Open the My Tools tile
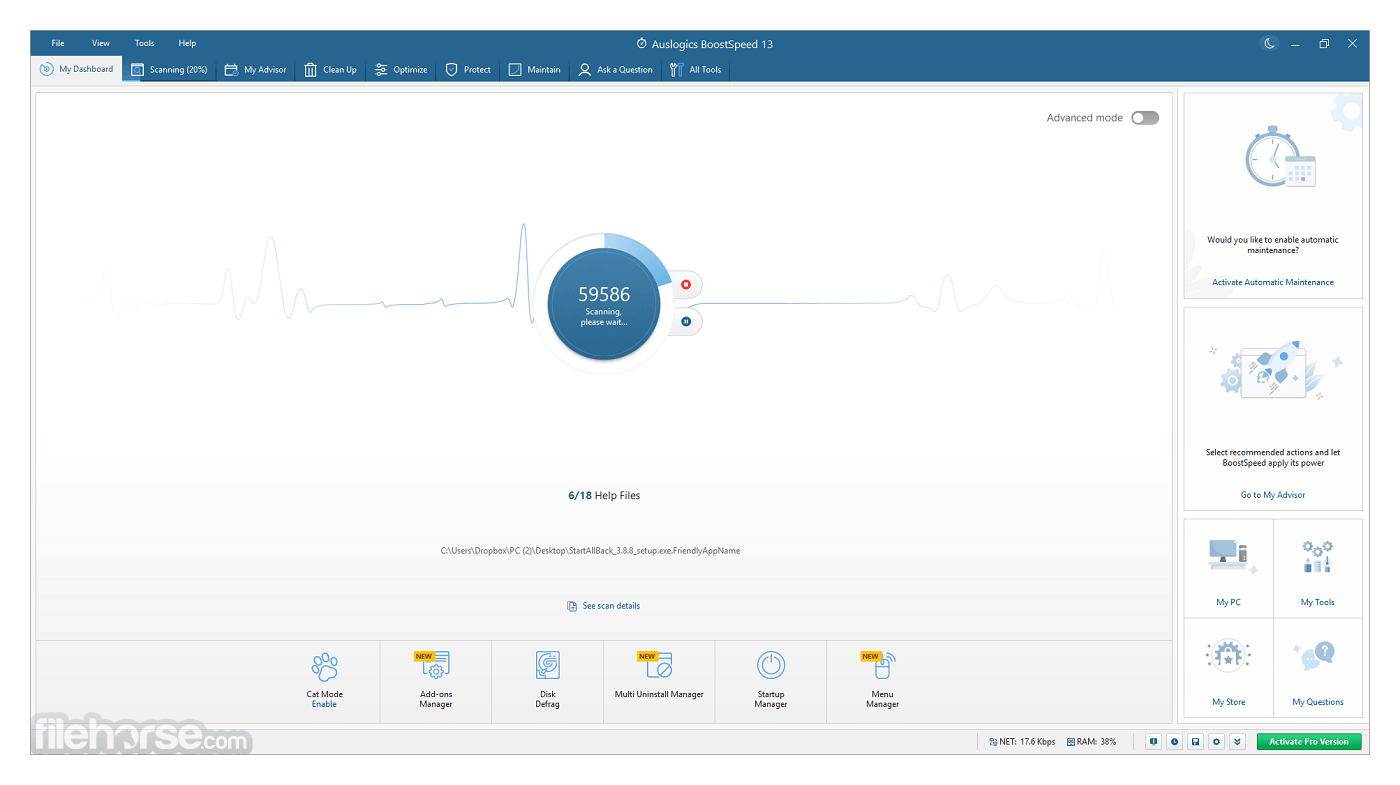The width and height of the screenshot is (1400, 785). click(1318, 568)
